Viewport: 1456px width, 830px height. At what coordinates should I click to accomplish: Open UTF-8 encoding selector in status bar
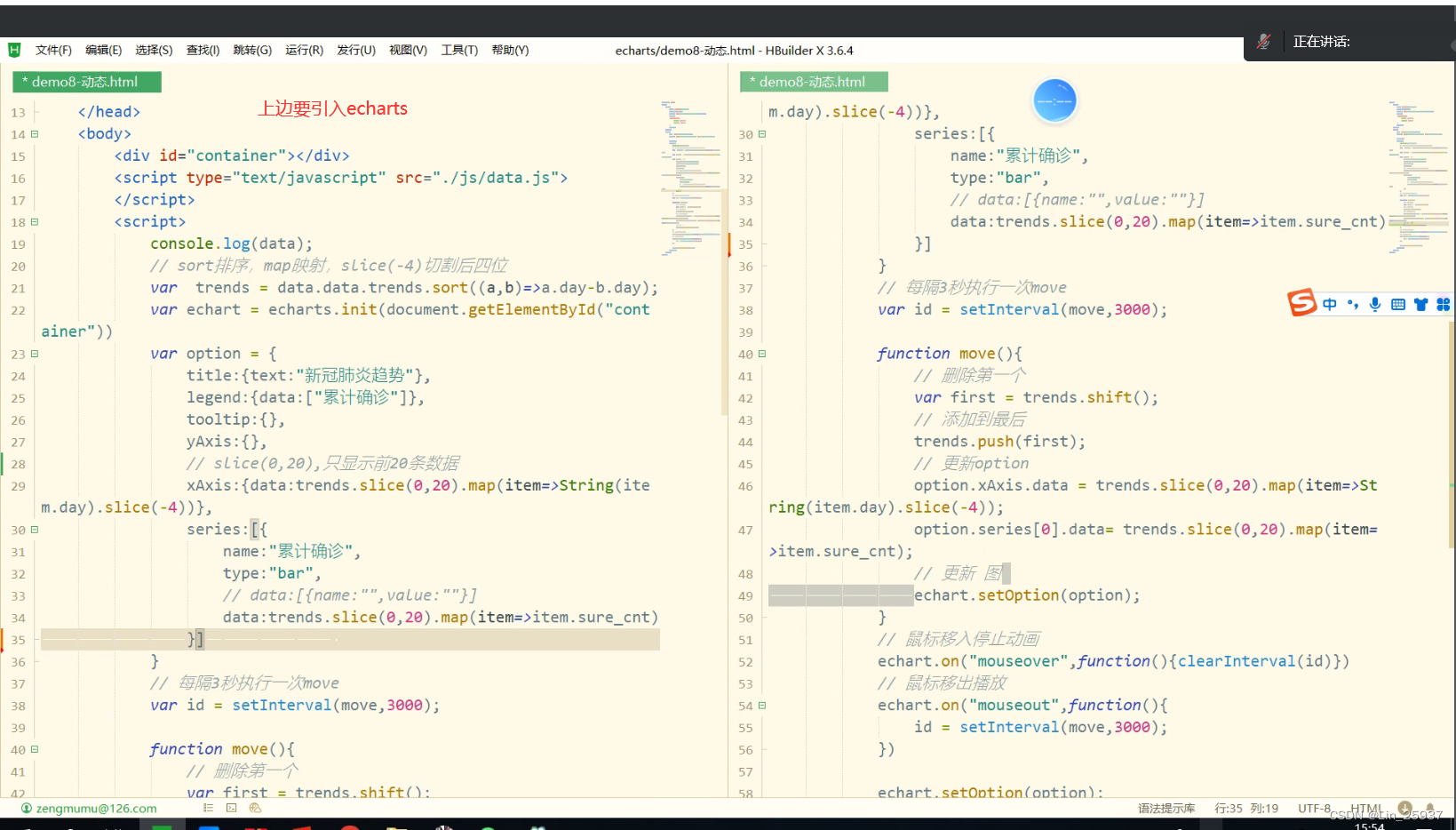tap(1314, 809)
